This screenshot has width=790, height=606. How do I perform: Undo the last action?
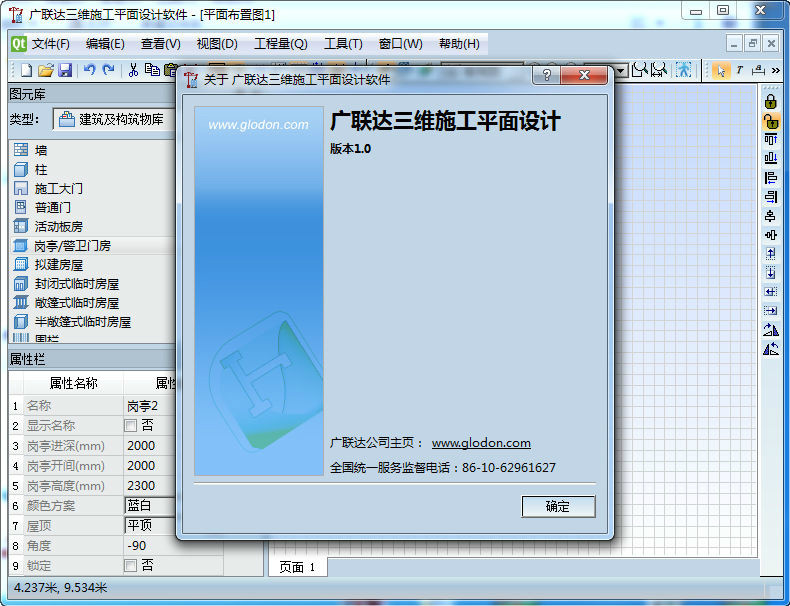(x=90, y=70)
